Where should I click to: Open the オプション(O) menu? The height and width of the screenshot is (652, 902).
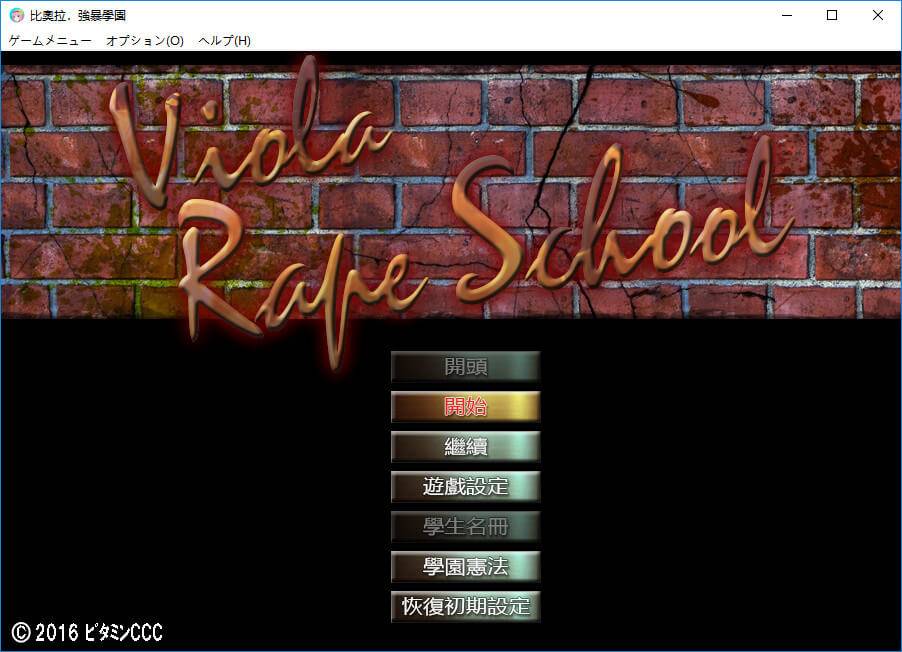tap(145, 41)
